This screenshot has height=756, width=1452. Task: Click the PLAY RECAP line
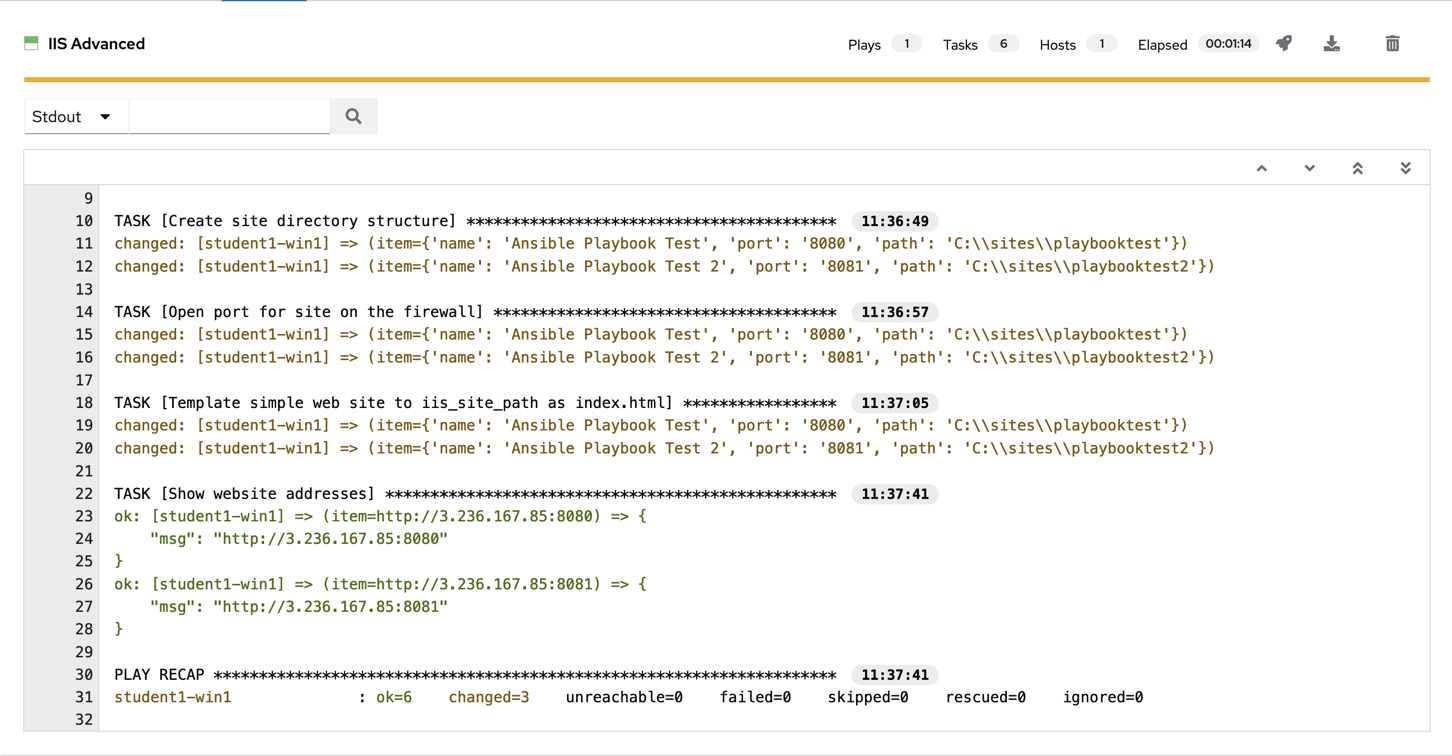click(475, 675)
